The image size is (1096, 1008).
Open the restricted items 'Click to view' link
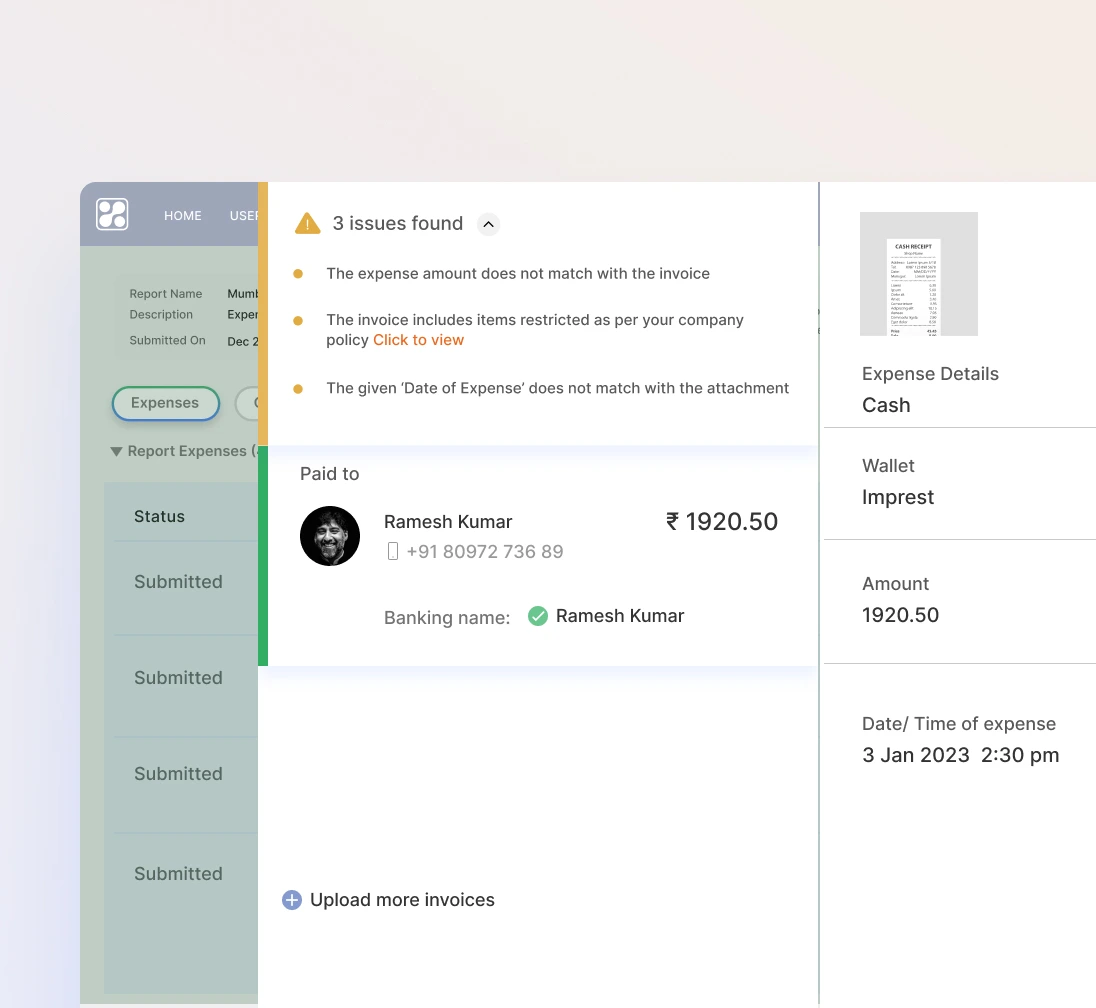(418, 340)
